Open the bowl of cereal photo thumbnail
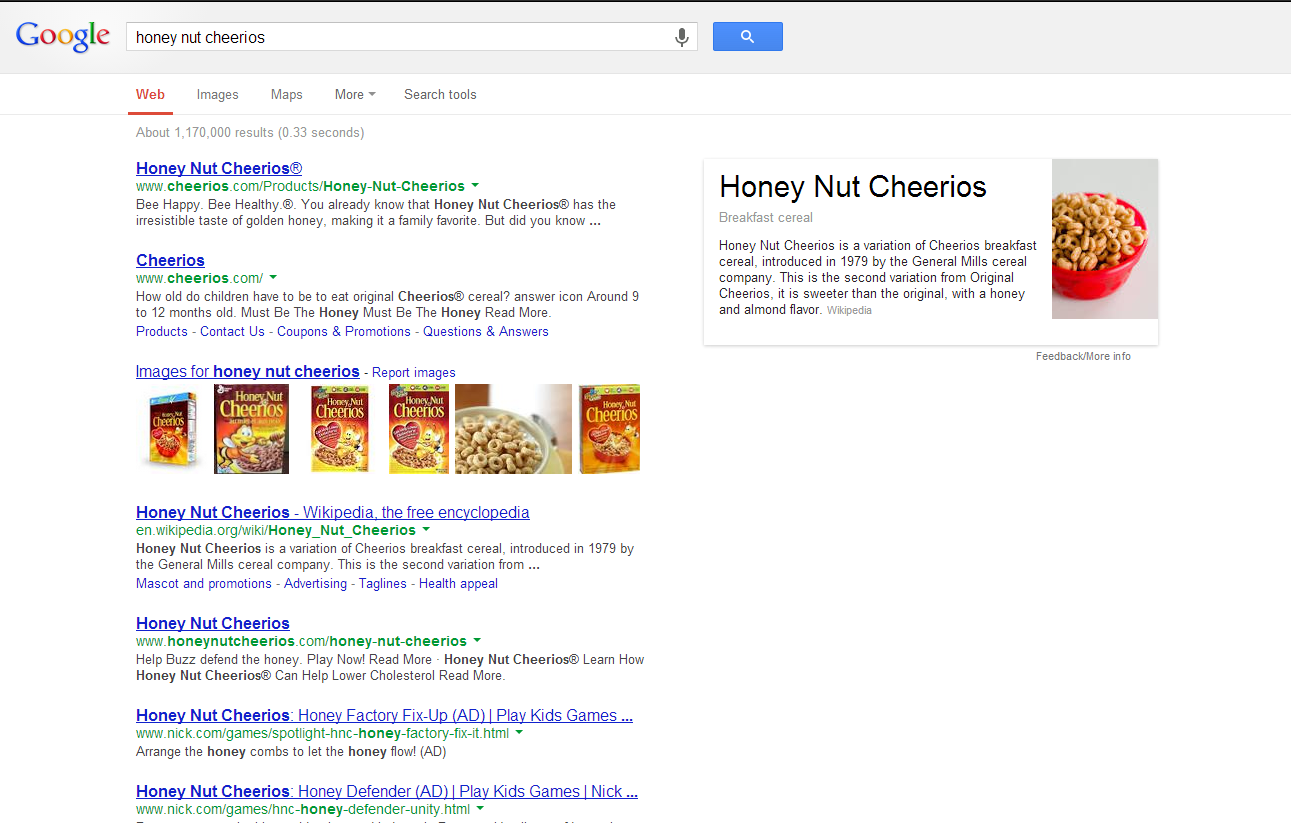Image resolution: width=1291 pixels, height=823 pixels. pos(514,429)
